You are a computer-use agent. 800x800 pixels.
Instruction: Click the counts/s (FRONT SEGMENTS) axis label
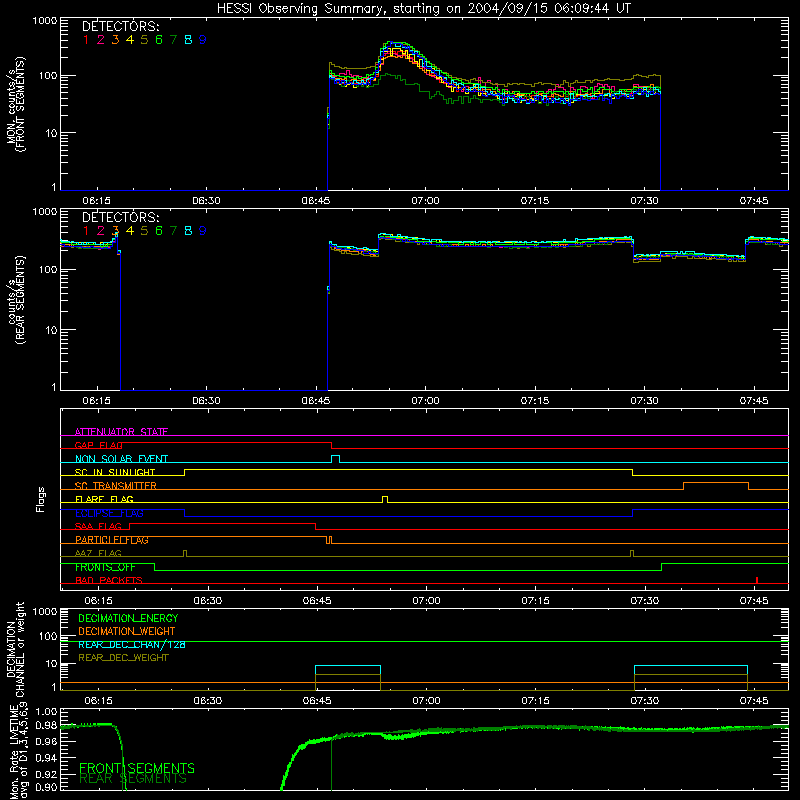15,104
